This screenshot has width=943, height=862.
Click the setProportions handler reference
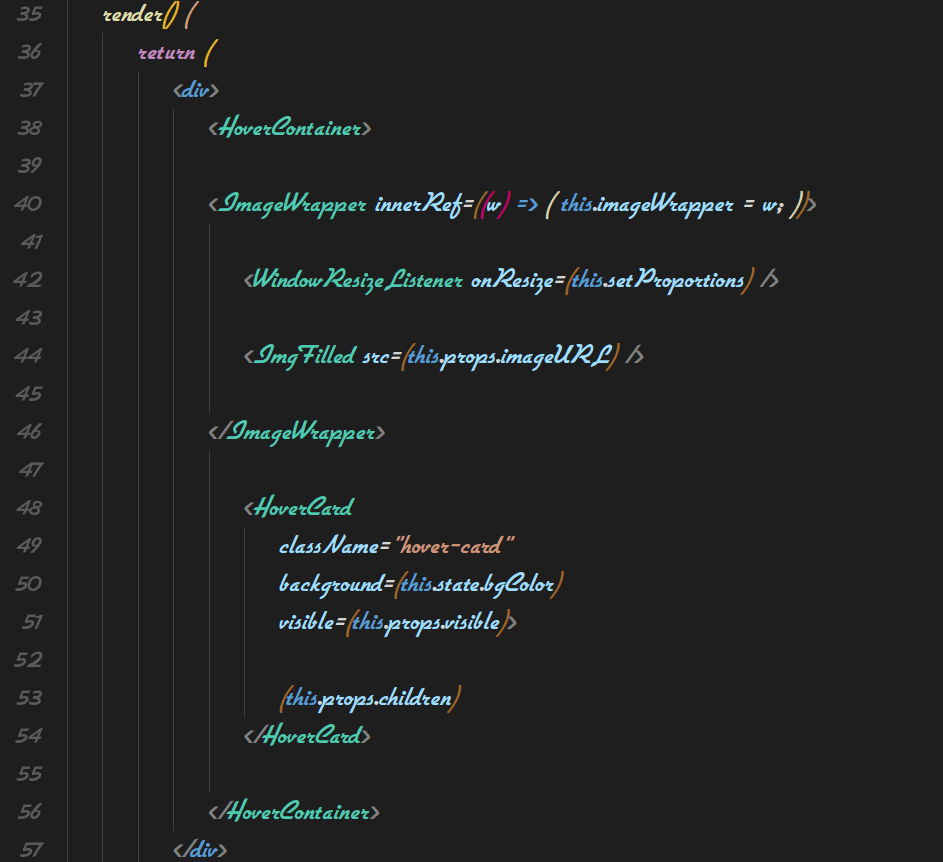(x=688, y=280)
